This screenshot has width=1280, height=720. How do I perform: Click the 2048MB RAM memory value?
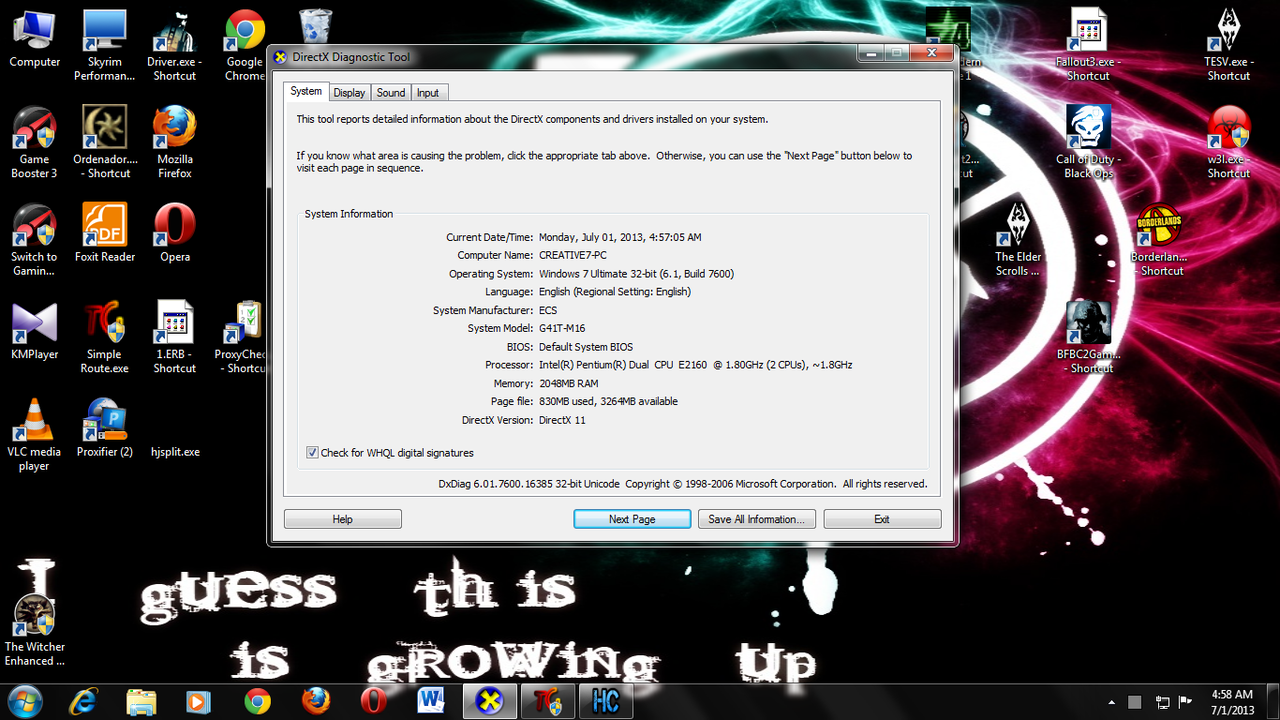coord(569,383)
